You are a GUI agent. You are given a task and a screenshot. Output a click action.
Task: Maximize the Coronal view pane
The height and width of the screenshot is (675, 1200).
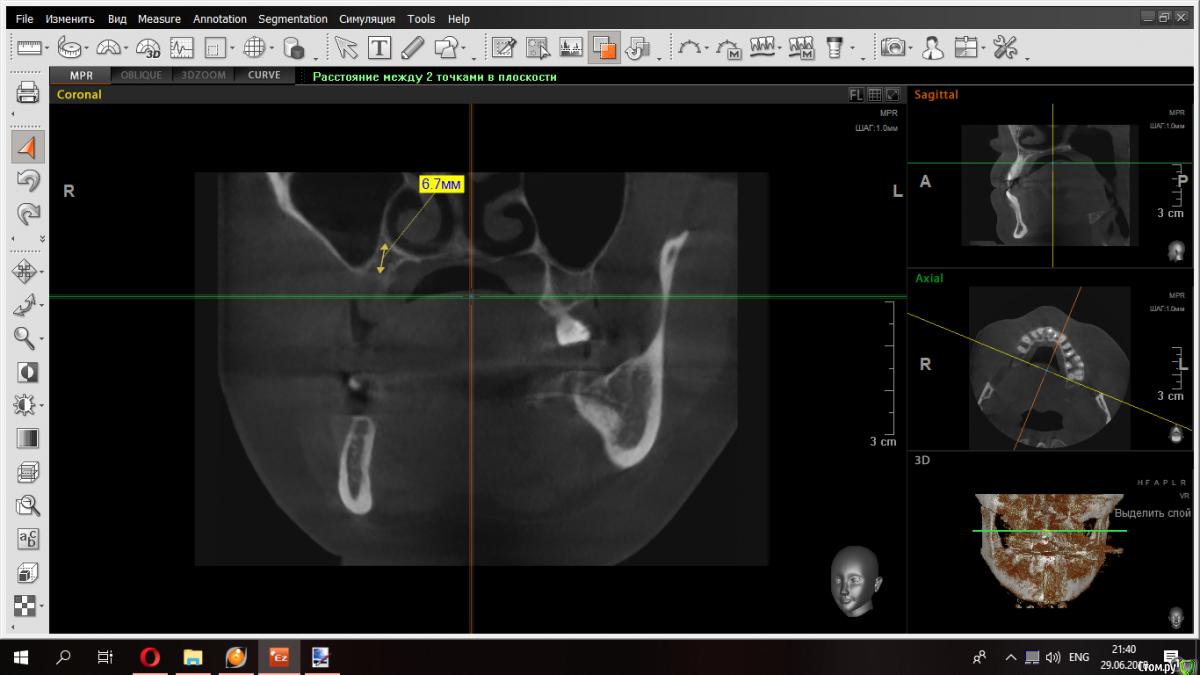pyautogui.click(x=892, y=95)
